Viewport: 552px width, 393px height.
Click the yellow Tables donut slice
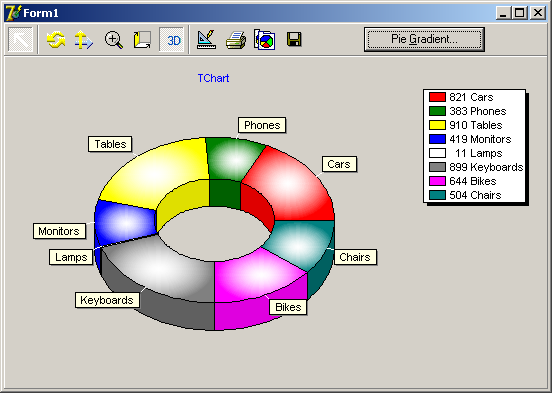click(155, 173)
